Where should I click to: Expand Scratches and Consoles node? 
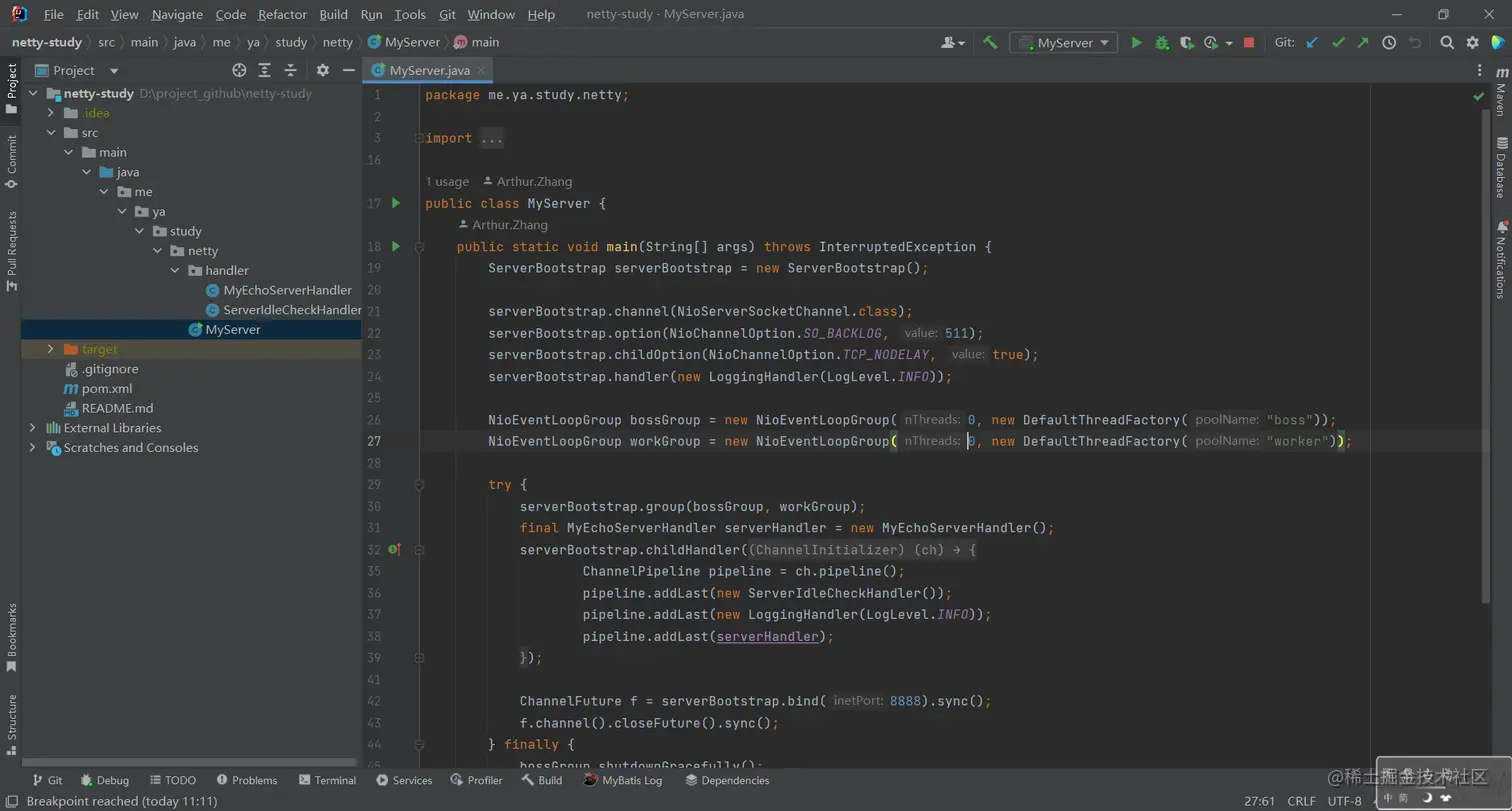(33, 448)
